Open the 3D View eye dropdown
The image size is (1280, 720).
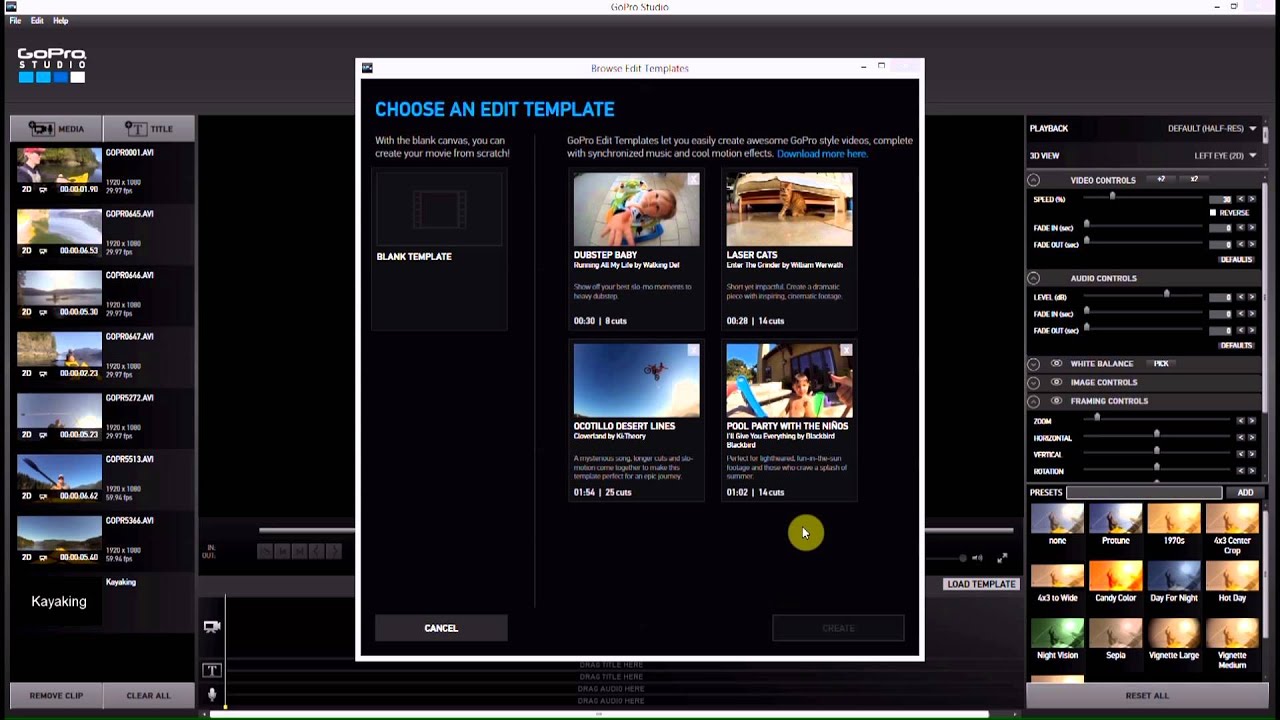(x=1225, y=156)
